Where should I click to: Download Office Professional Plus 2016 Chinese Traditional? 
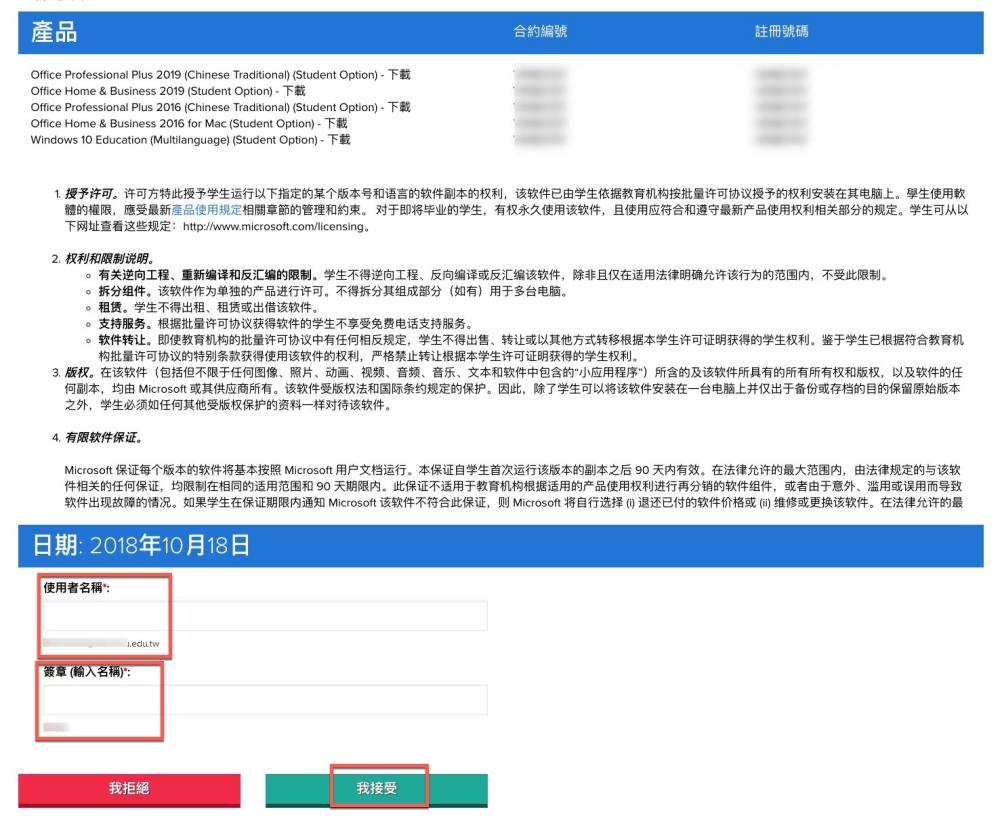(399, 107)
